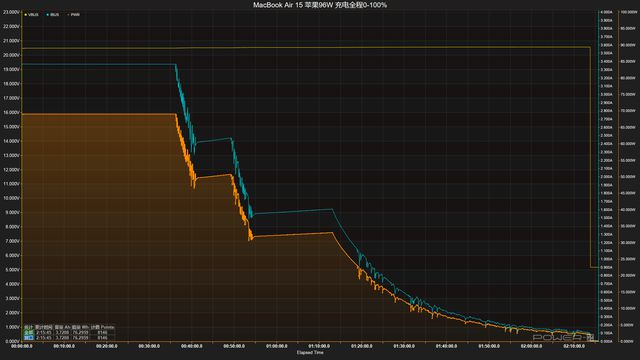
Task: Click the yellow VBUS legend dot
Action: (26, 15)
